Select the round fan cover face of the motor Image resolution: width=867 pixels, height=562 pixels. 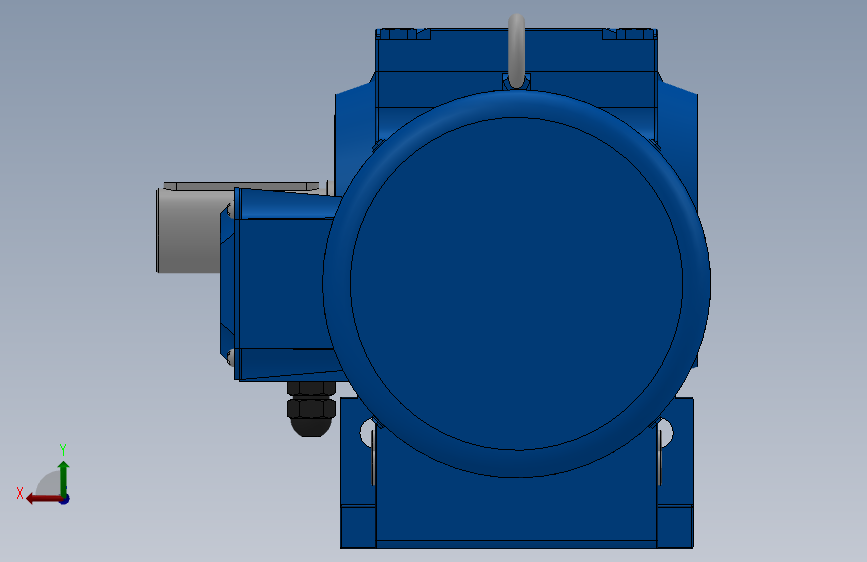tap(516, 283)
